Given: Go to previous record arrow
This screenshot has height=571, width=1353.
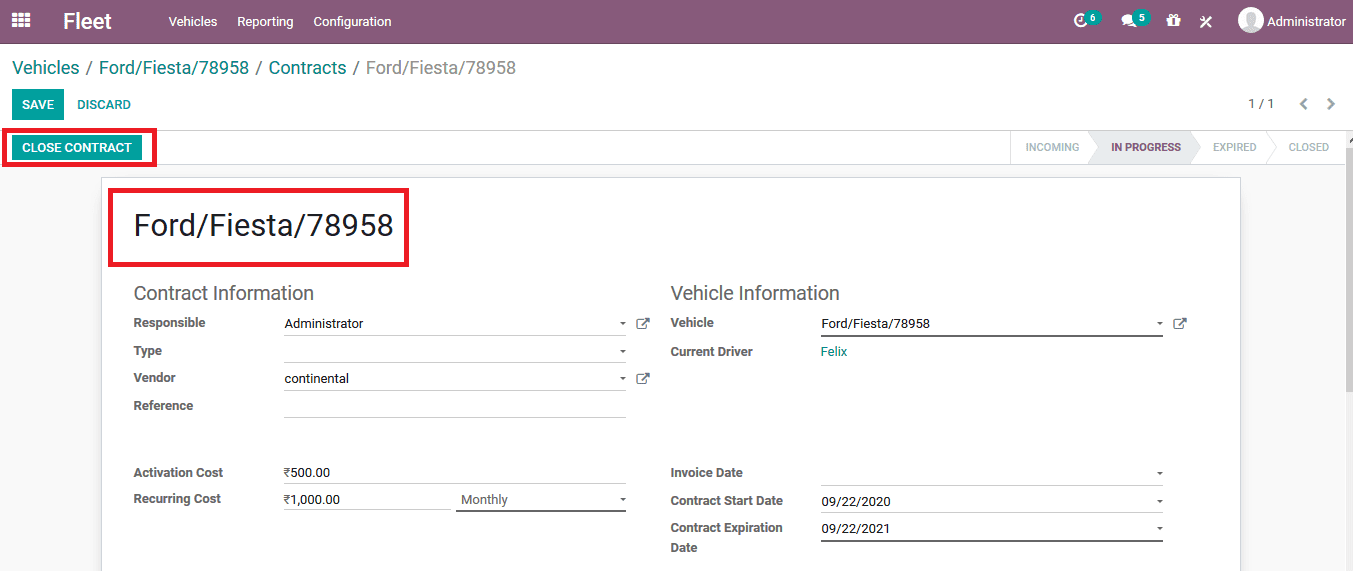Looking at the screenshot, I should pyautogui.click(x=1303, y=104).
